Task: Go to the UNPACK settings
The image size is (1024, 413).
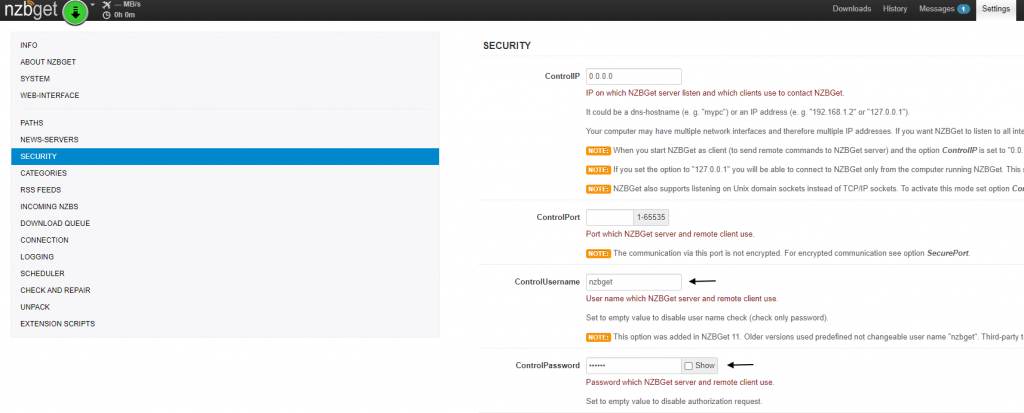Action: (225, 306)
